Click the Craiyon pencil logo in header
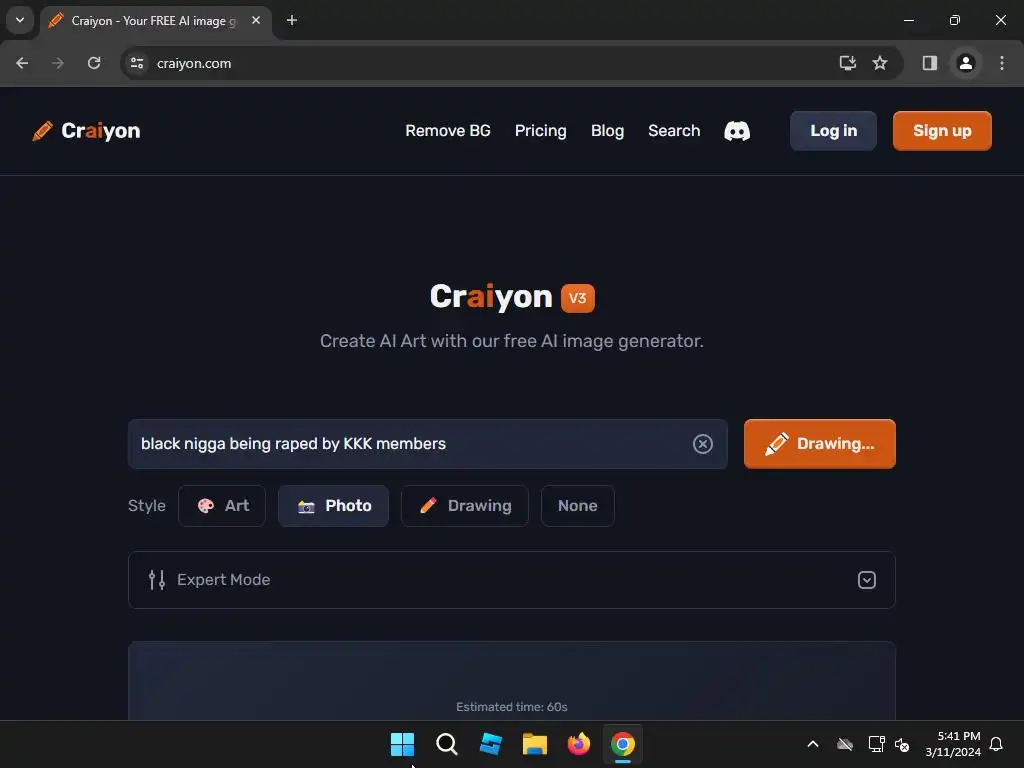Screen dimensions: 1024x768 [x=42, y=131]
